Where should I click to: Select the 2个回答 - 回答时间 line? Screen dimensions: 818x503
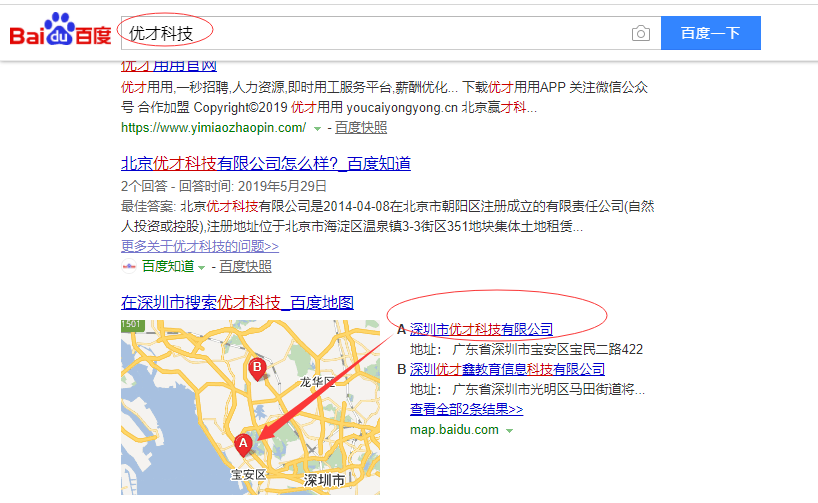point(224,186)
